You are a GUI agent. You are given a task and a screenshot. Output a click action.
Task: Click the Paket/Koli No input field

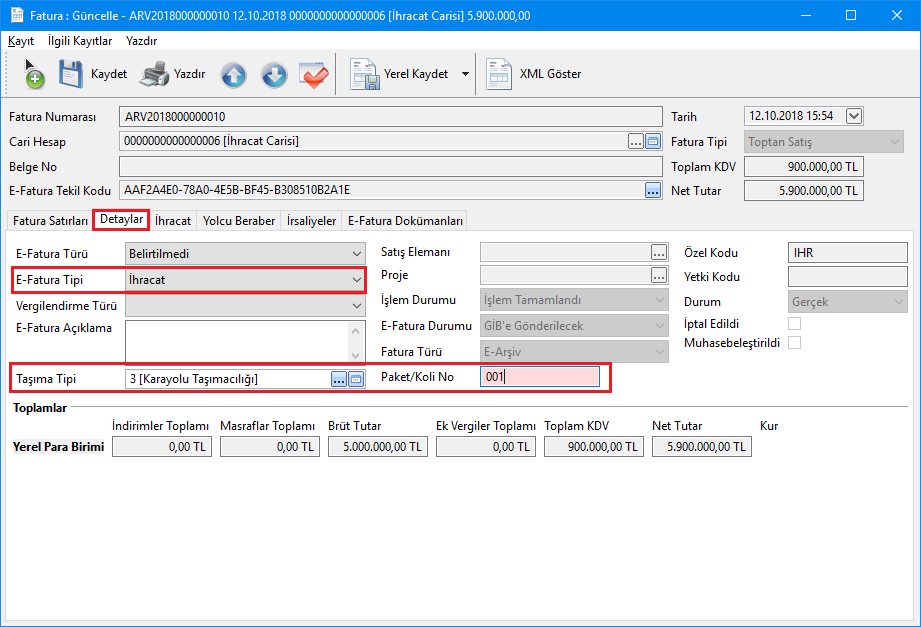[540, 377]
